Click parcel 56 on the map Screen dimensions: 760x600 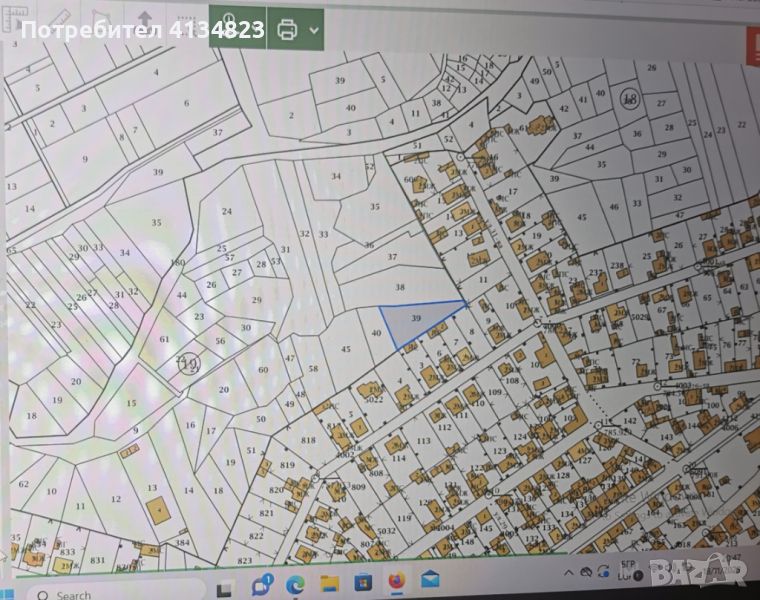[x=220, y=341]
